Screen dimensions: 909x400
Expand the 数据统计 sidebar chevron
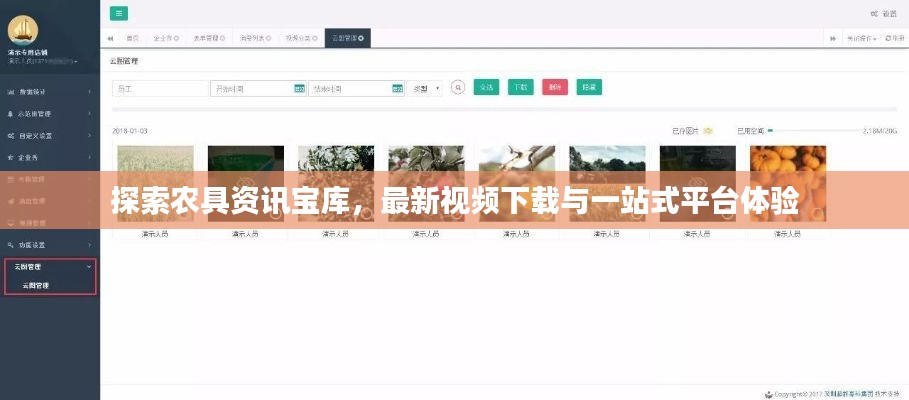point(89,92)
